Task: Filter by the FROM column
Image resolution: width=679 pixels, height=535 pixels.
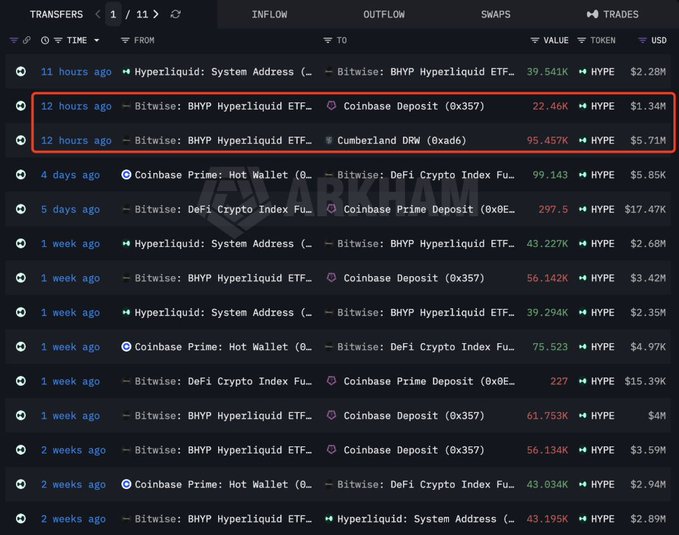Action: (125, 40)
